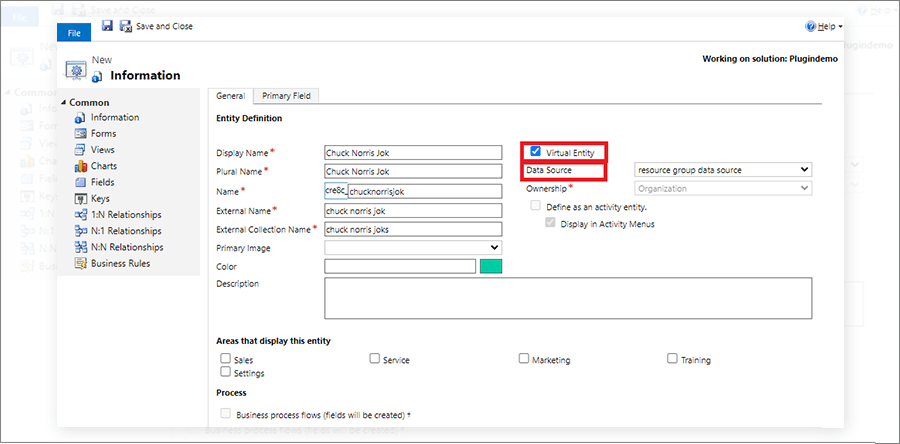Open the Data Source dropdown

tap(723, 170)
